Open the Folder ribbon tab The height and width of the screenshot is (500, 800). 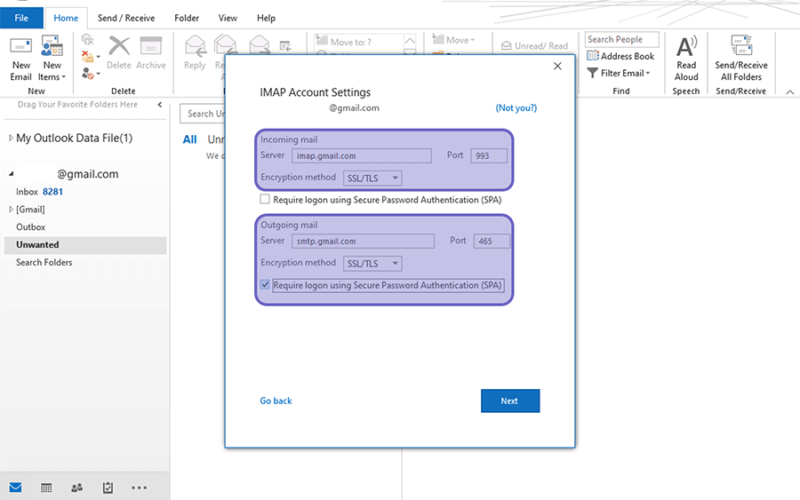(x=187, y=18)
